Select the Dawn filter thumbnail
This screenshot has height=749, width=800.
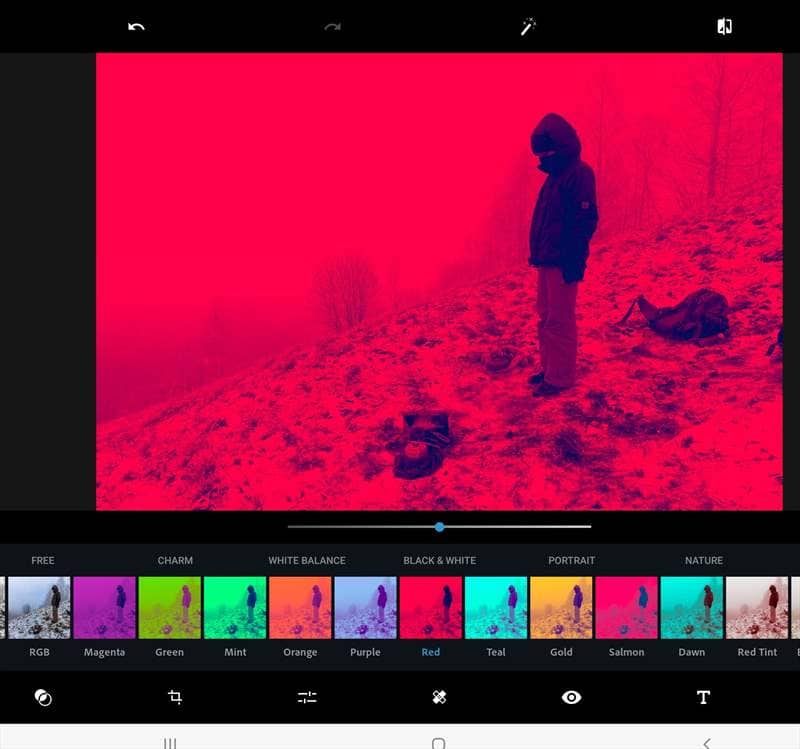692,608
